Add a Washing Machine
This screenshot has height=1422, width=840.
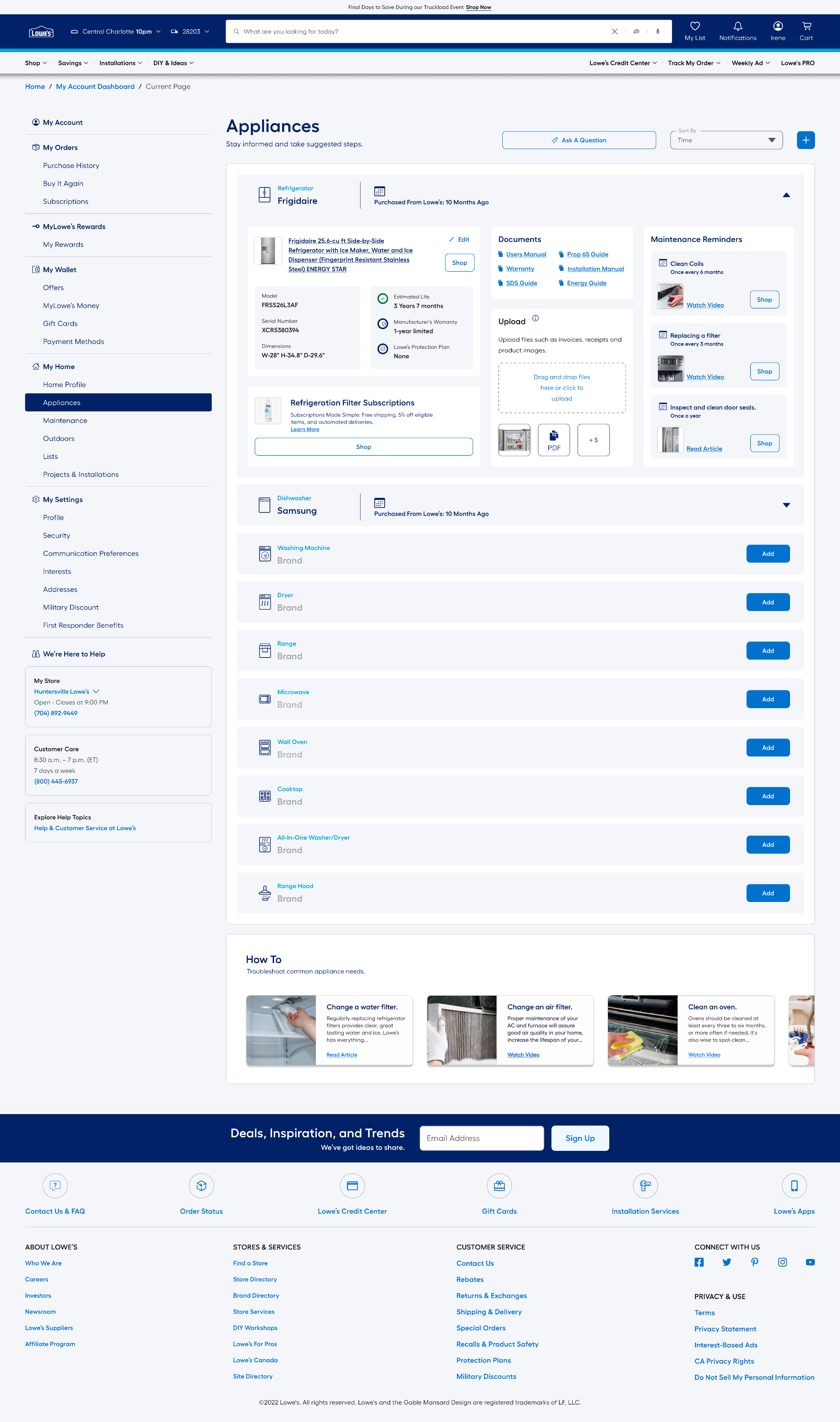pyautogui.click(x=767, y=554)
